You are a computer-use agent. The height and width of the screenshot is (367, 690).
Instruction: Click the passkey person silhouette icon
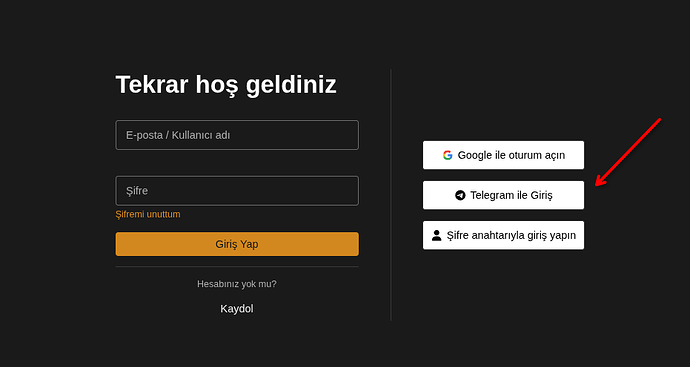(437, 235)
